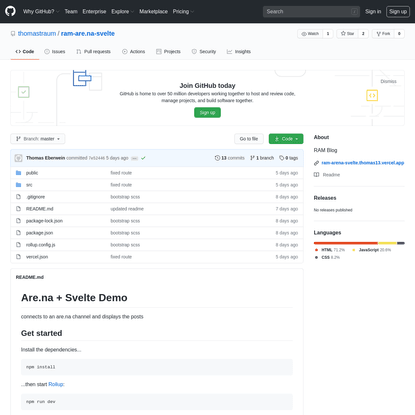Click the package.json file icon
This screenshot has width=415, height=415.
tap(19, 233)
